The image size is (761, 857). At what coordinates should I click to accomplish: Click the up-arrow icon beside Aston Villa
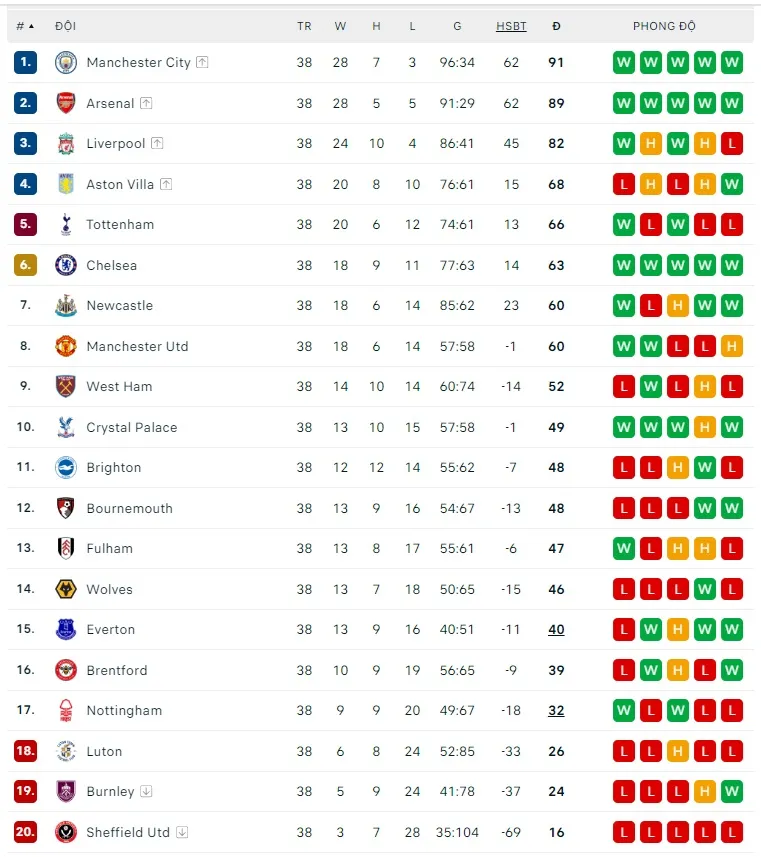tap(166, 184)
